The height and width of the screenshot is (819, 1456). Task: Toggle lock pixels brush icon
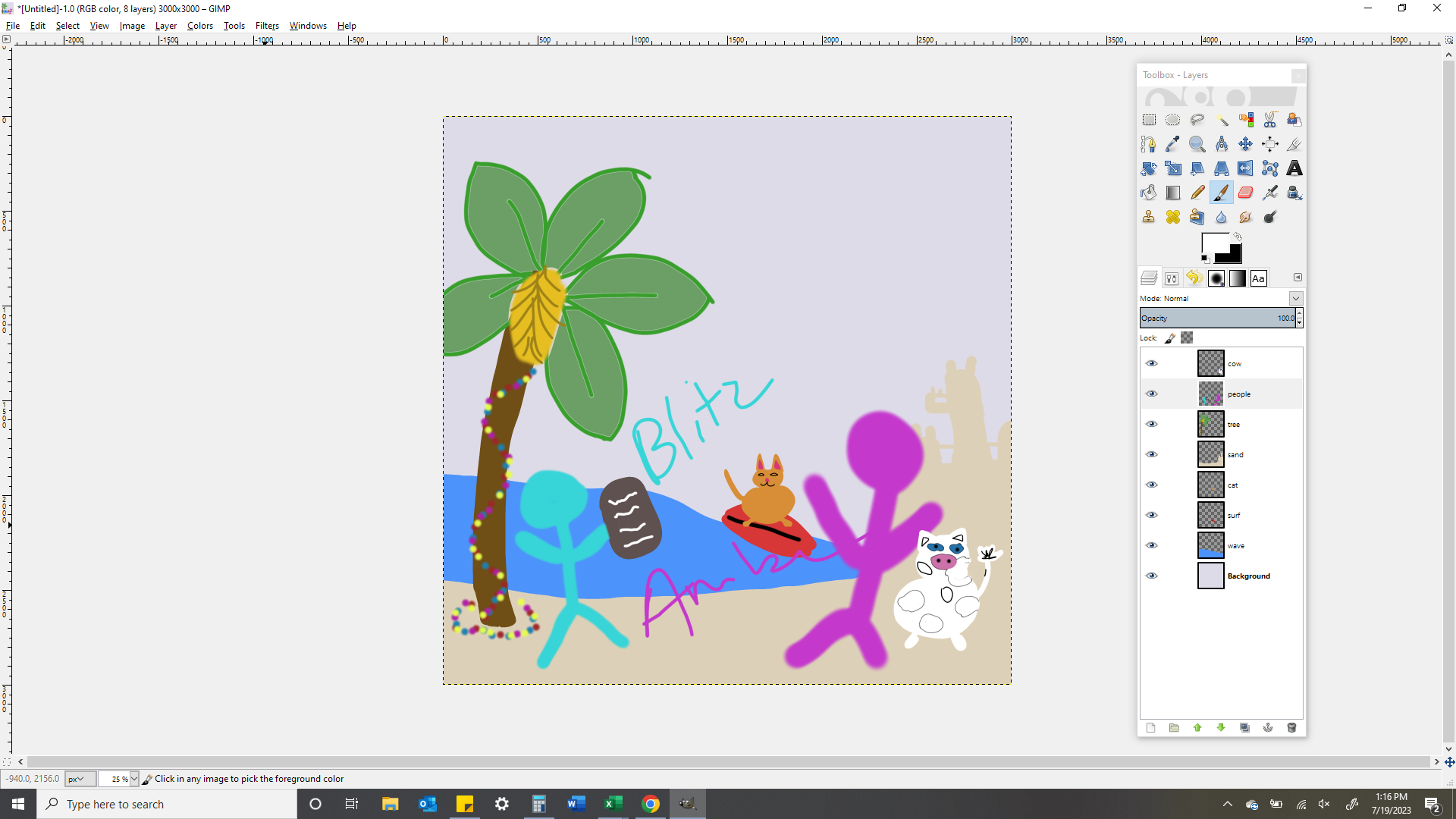[1170, 338]
